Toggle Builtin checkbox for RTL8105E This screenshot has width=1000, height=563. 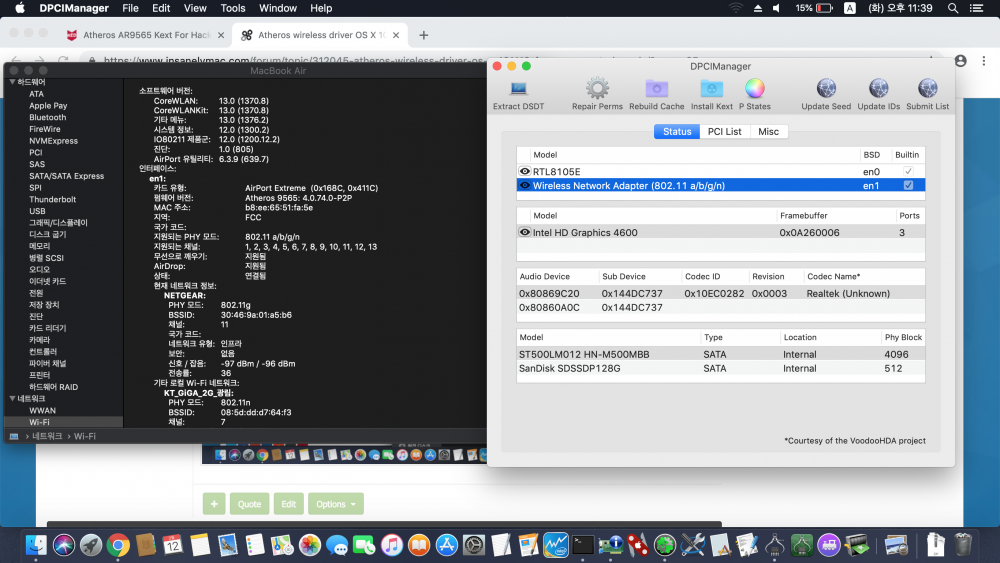908,172
